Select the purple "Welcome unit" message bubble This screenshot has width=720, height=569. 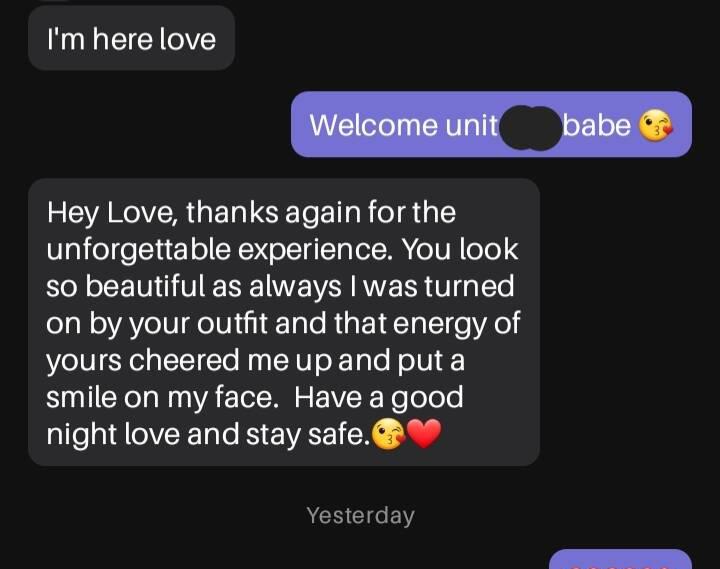tap(491, 124)
